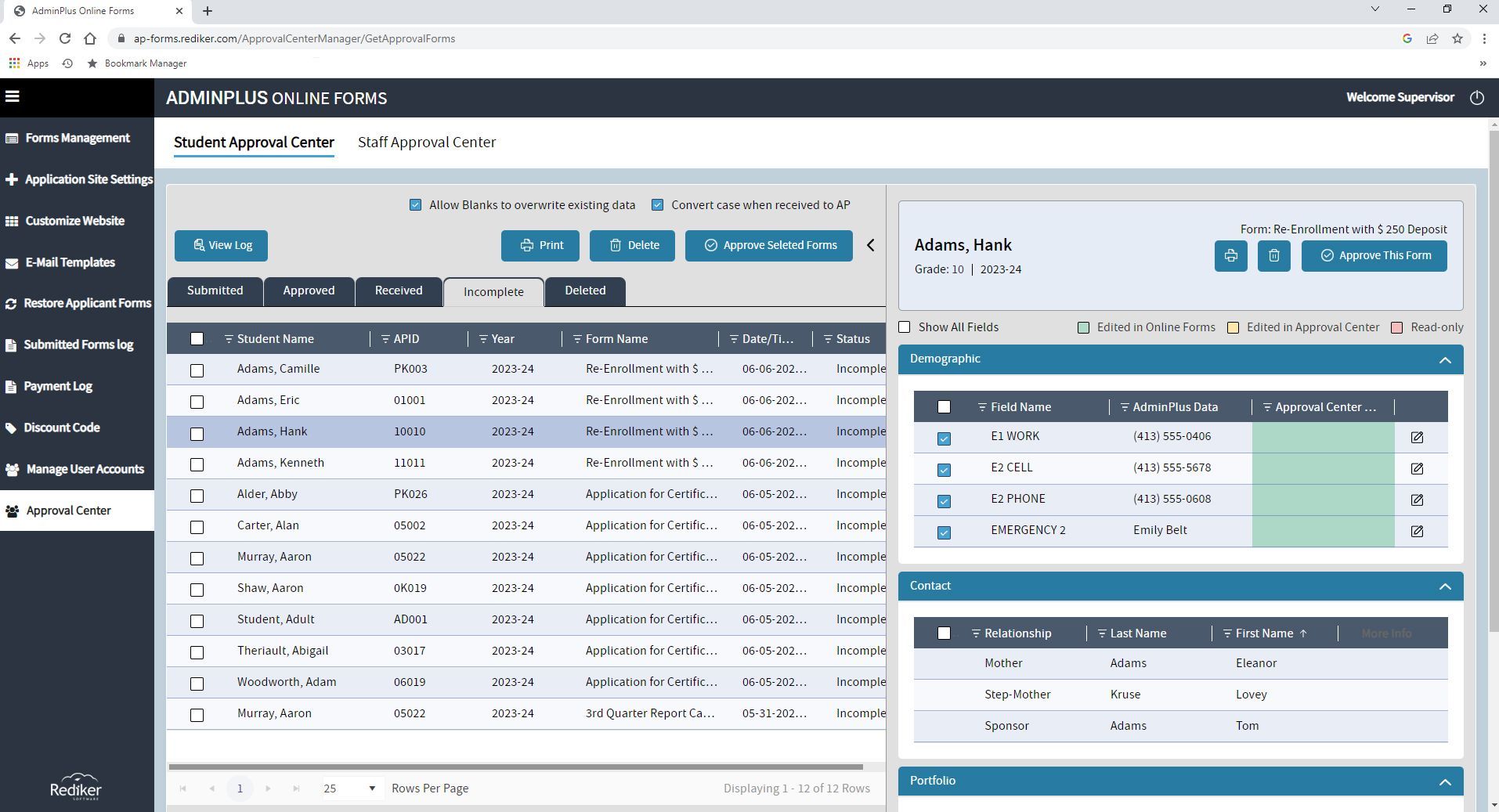The width and height of the screenshot is (1499, 812).
Task: Collapse the form list panel arrow
Action: [x=871, y=245]
